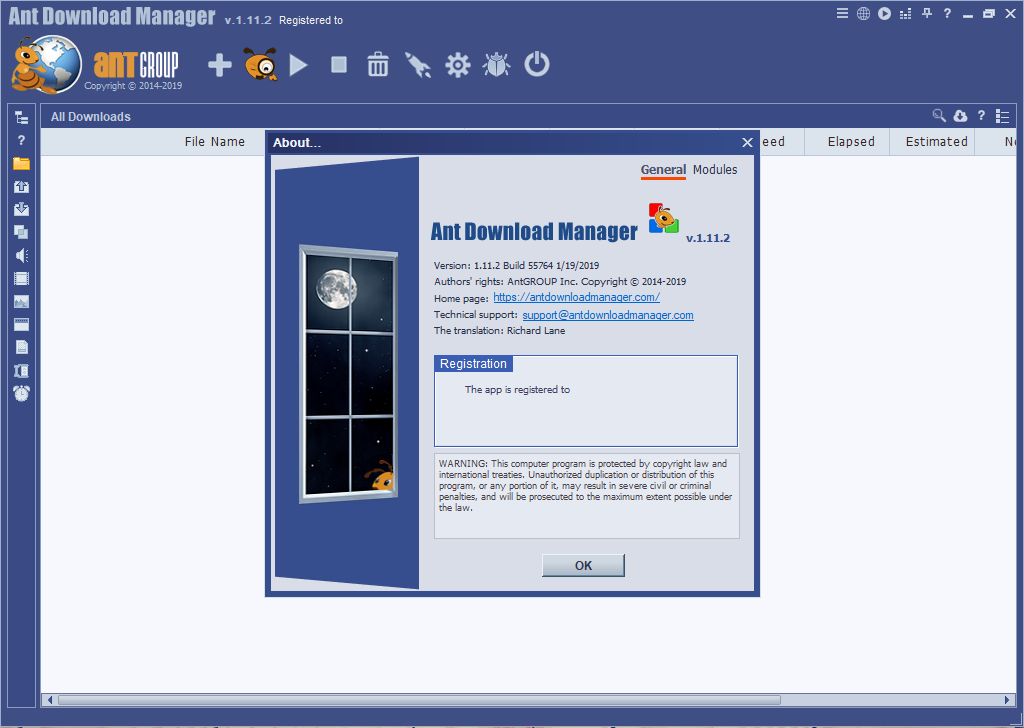
Task: Open settings with the gear icon
Action: [x=457, y=65]
